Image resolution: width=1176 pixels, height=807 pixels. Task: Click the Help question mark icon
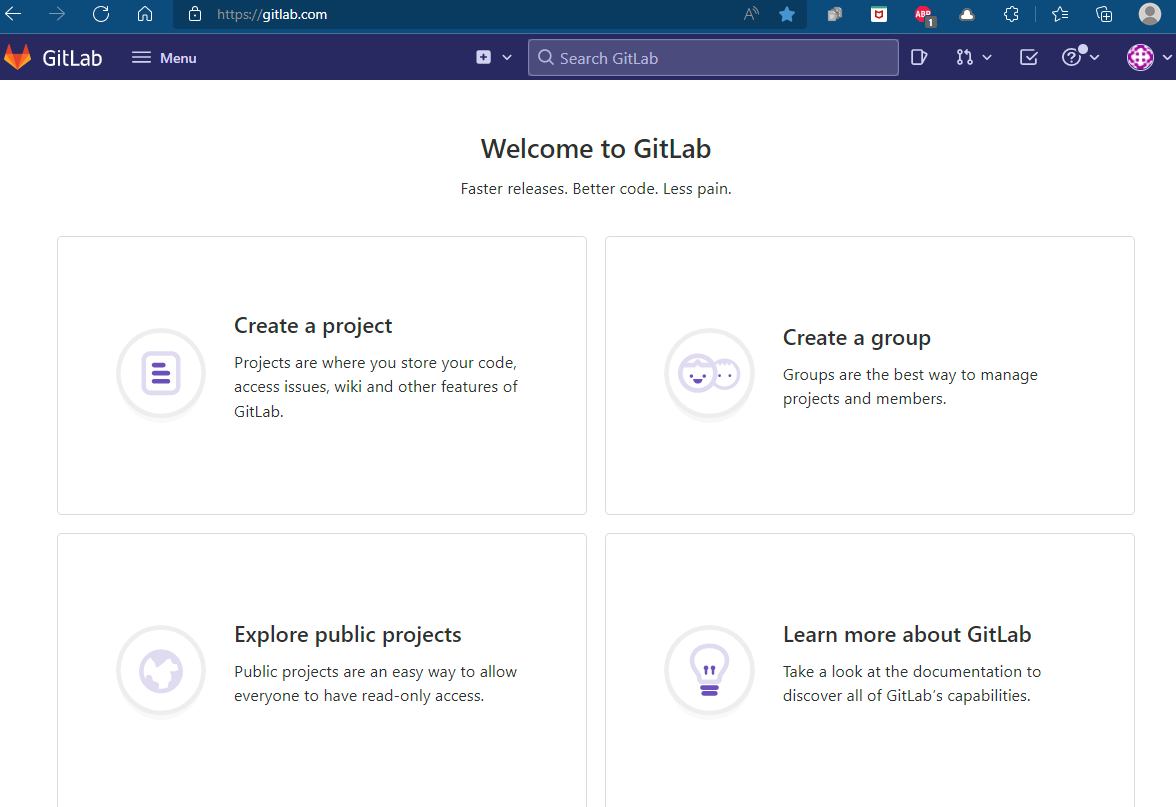[x=1071, y=57]
